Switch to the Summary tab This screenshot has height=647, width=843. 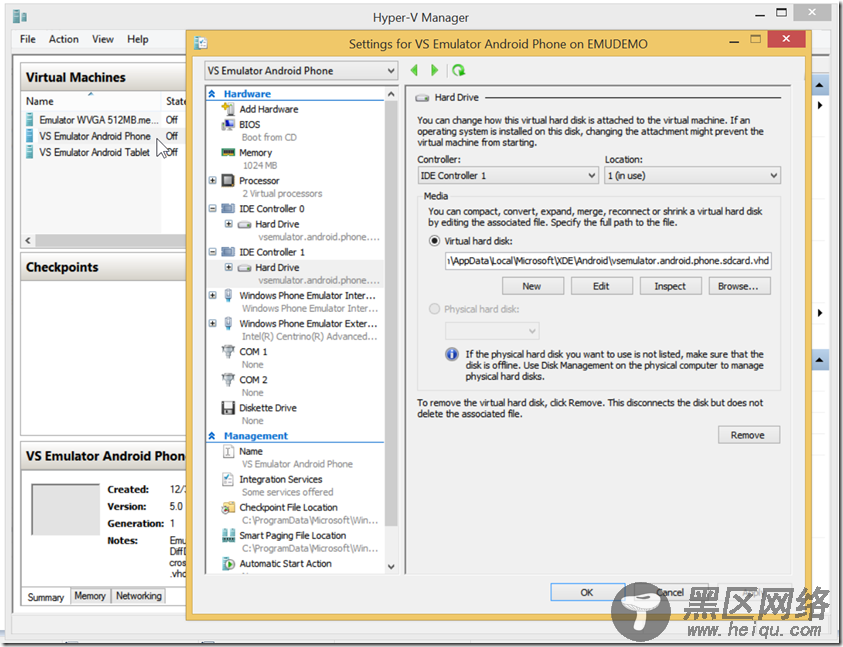click(46, 597)
